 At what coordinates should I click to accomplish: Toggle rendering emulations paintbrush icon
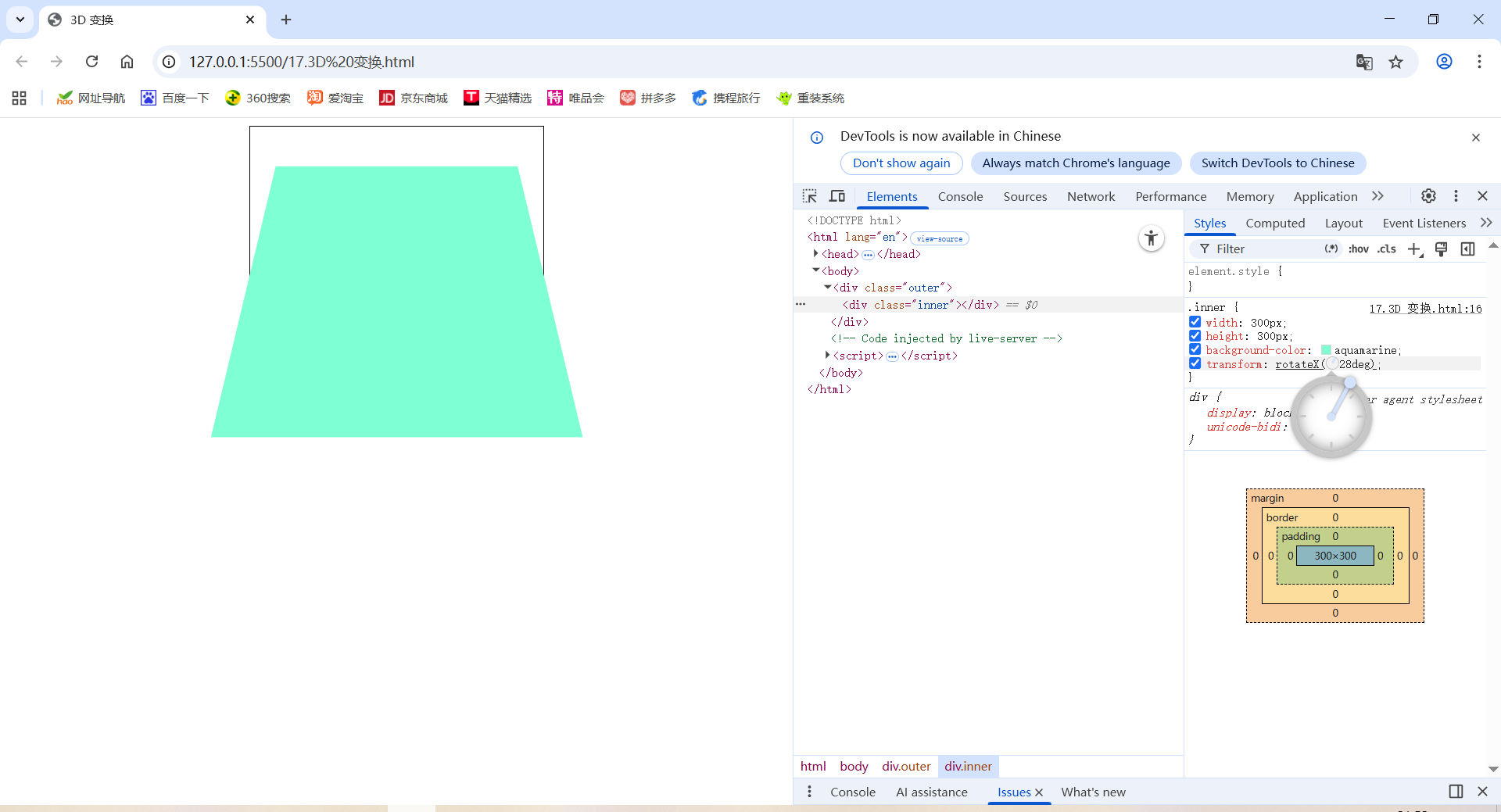(1442, 249)
